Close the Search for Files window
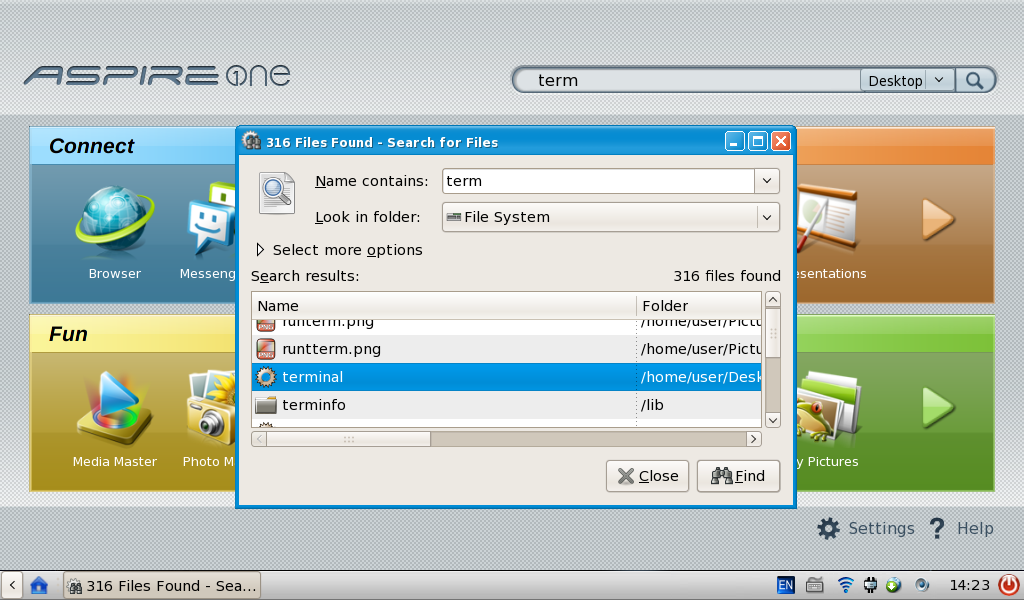The image size is (1024, 600). [x=781, y=141]
